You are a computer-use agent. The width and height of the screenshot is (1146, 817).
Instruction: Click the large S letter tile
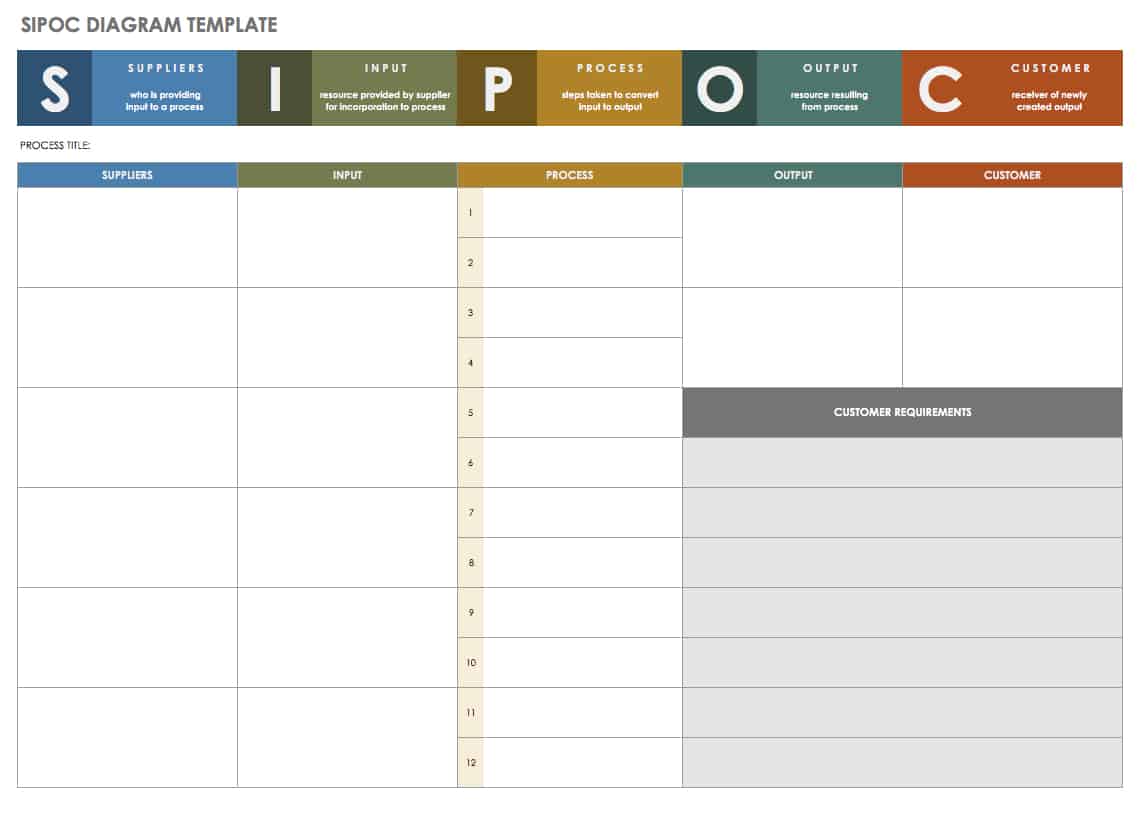(55, 88)
